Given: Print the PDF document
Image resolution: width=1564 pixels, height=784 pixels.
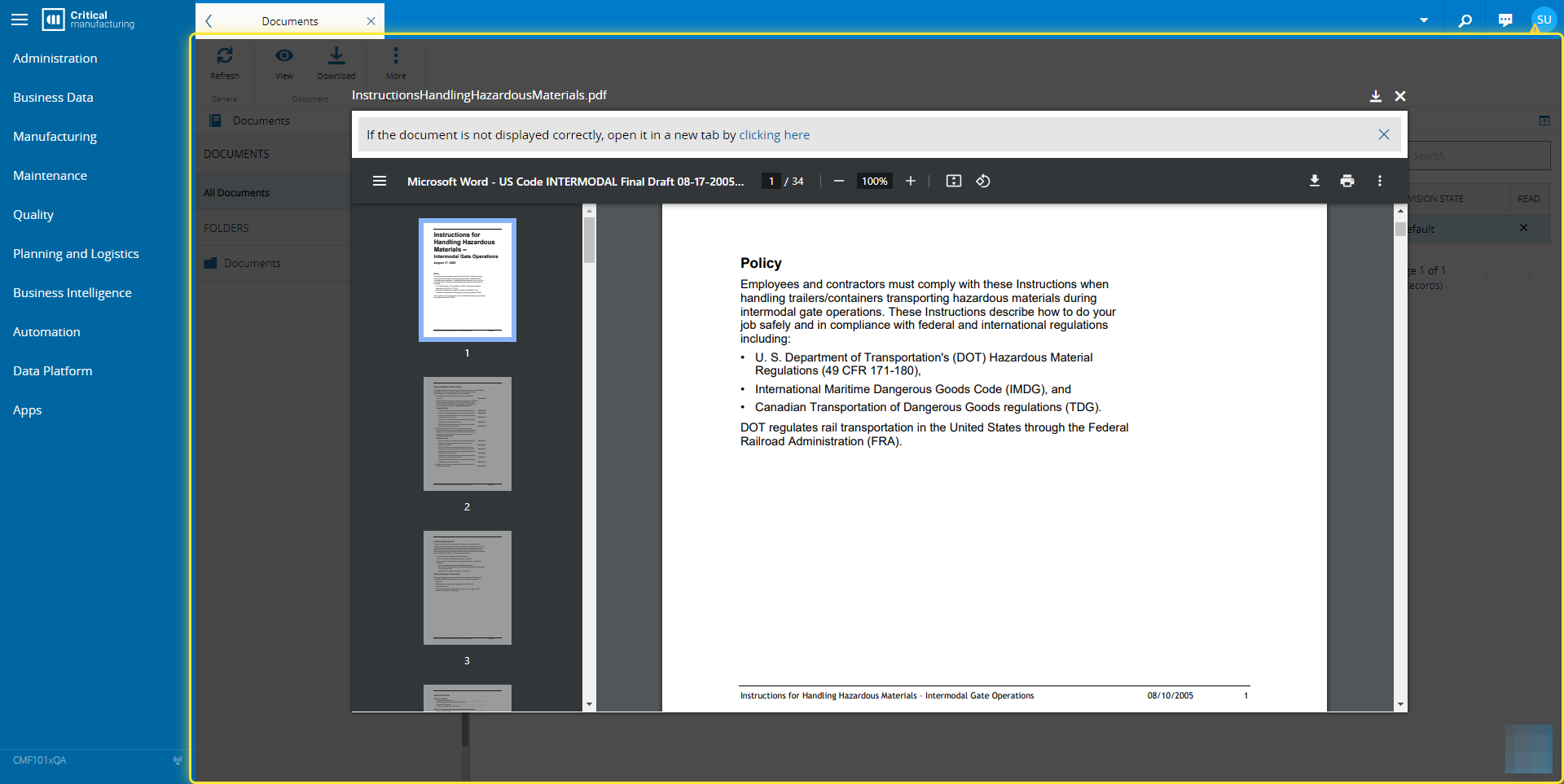Looking at the screenshot, I should point(1347,181).
